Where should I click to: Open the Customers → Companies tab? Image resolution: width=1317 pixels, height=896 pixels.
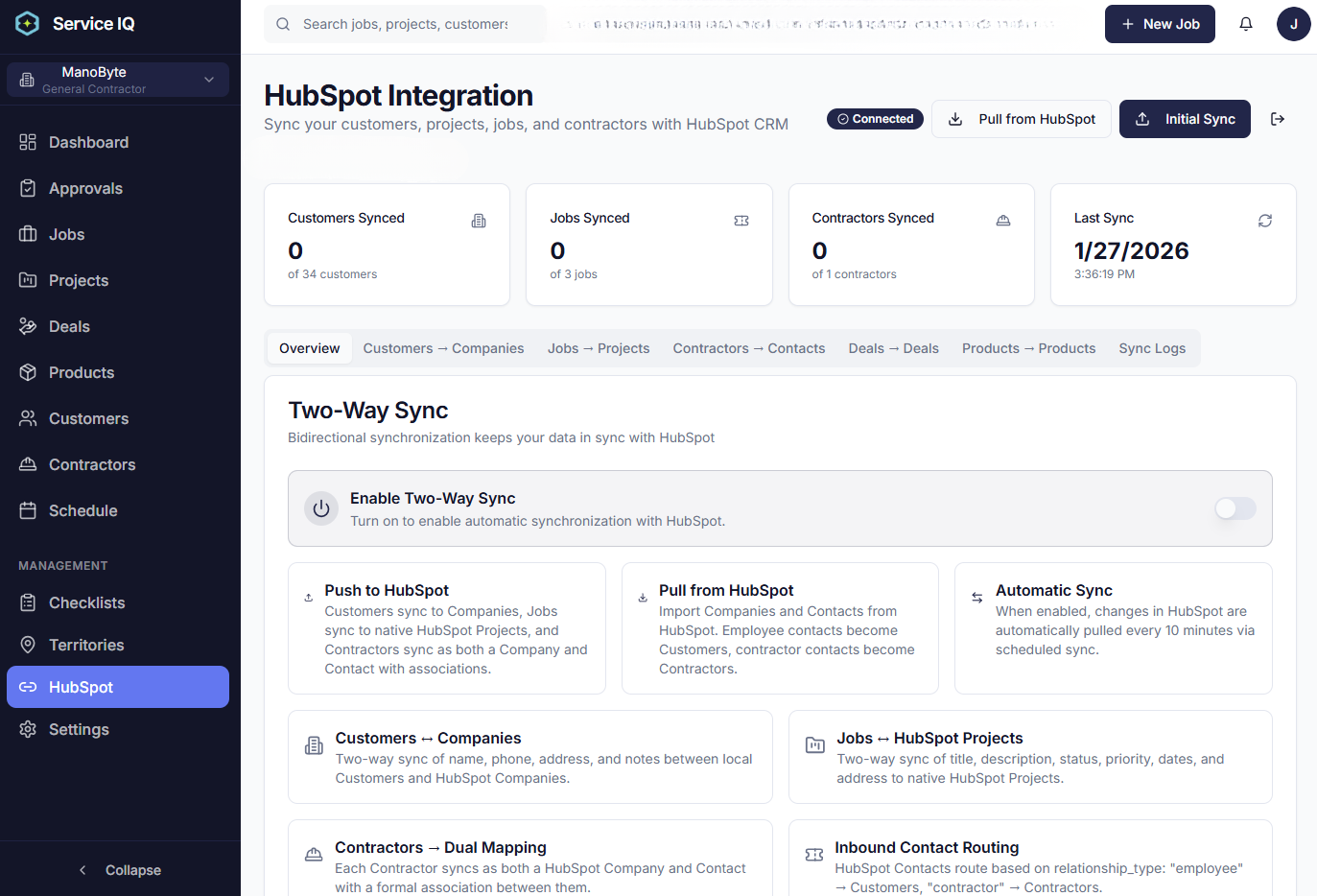443,348
